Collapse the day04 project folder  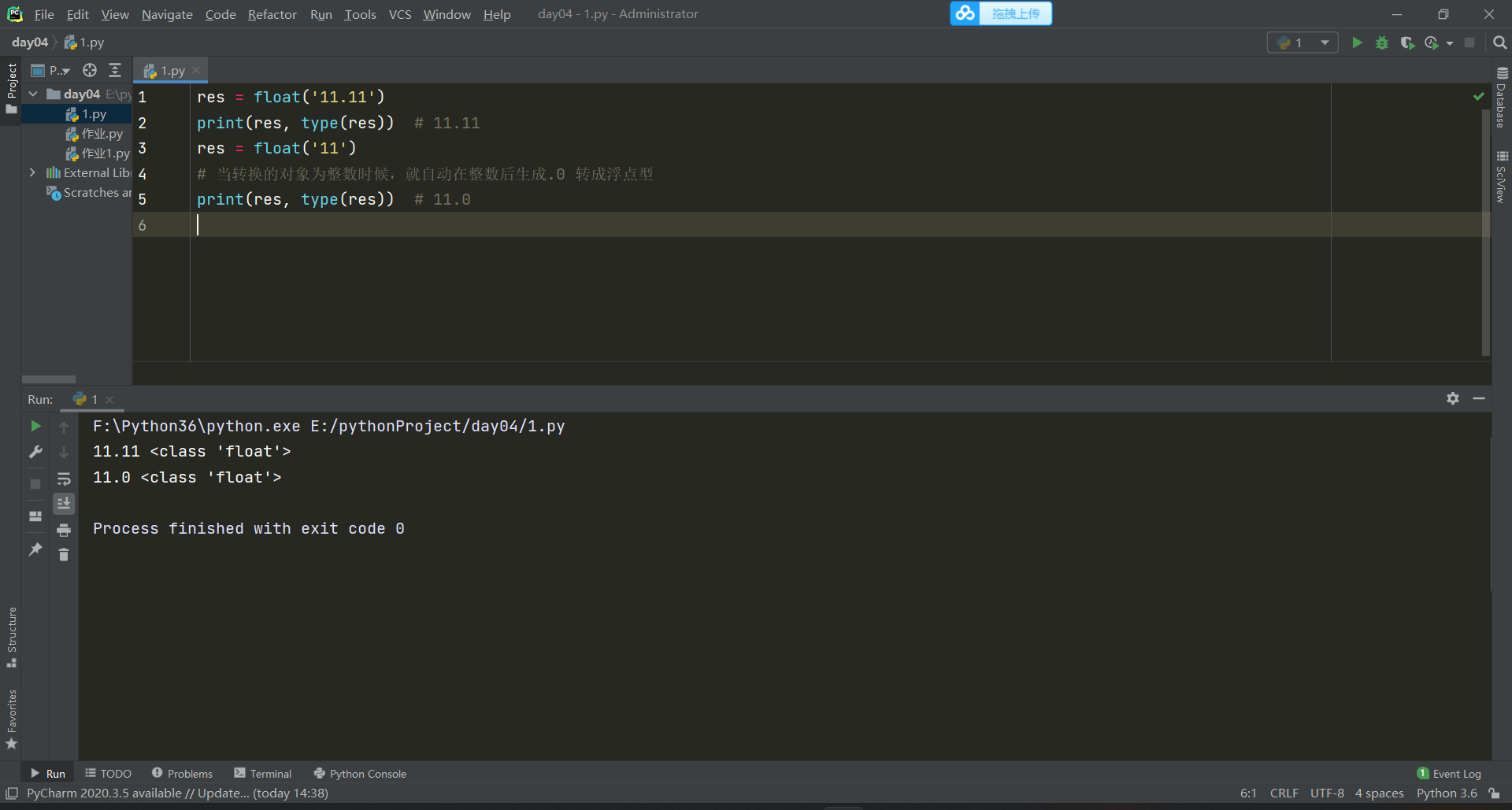click(33, 94)
